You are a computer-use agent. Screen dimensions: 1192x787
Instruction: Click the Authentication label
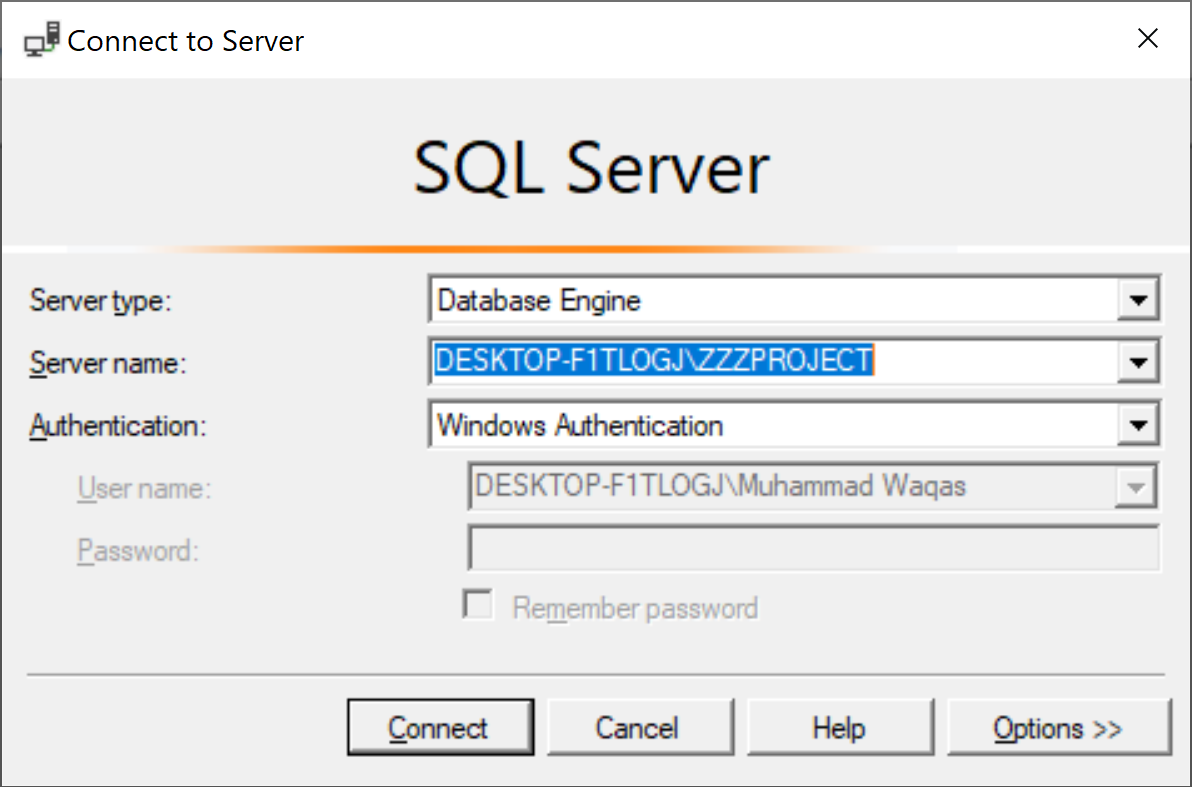[x=118, y=426]
